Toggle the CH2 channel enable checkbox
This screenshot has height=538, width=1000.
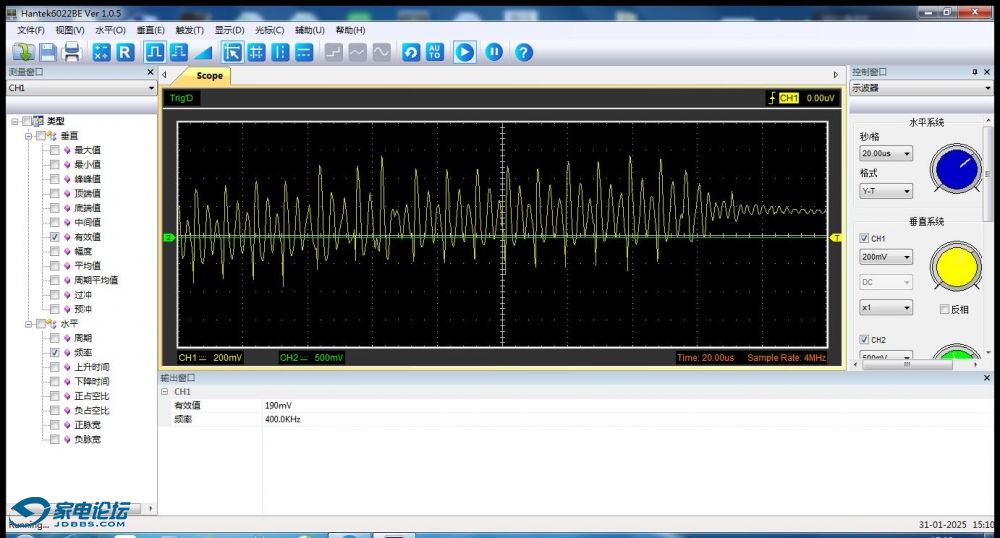pyautogui.click(x=864, y=340)
